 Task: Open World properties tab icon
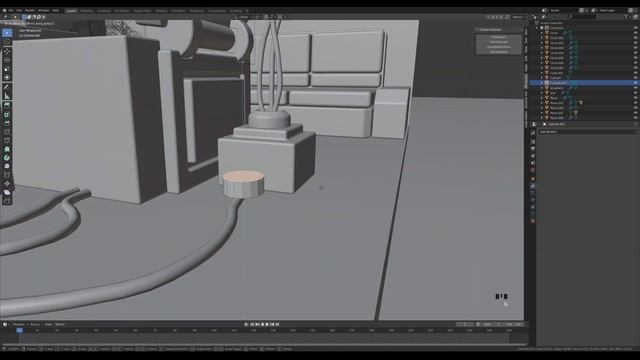(533, 171)
